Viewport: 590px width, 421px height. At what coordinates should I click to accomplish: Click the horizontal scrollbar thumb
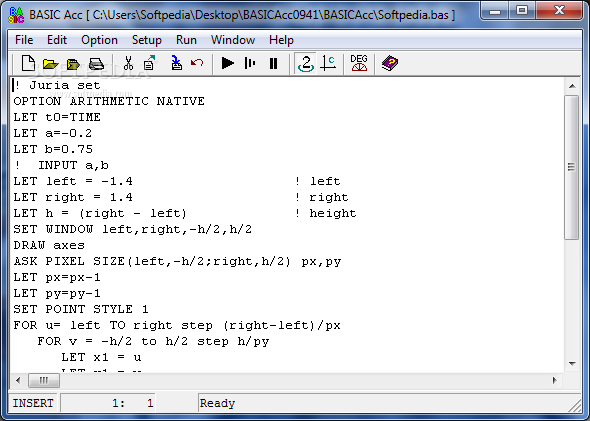(x=44, y=380)
